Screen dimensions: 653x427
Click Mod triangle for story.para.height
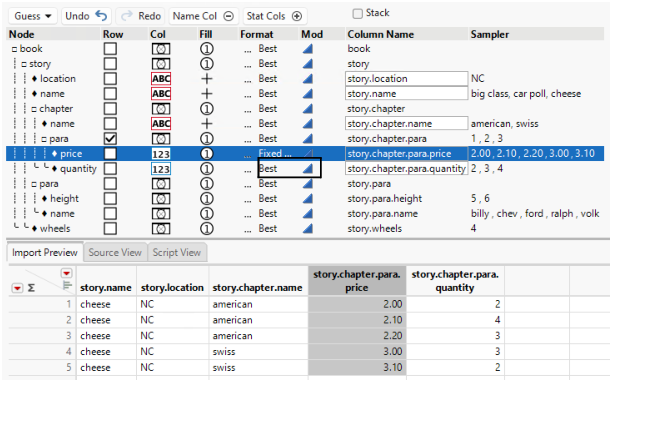[x=308, y=199]
